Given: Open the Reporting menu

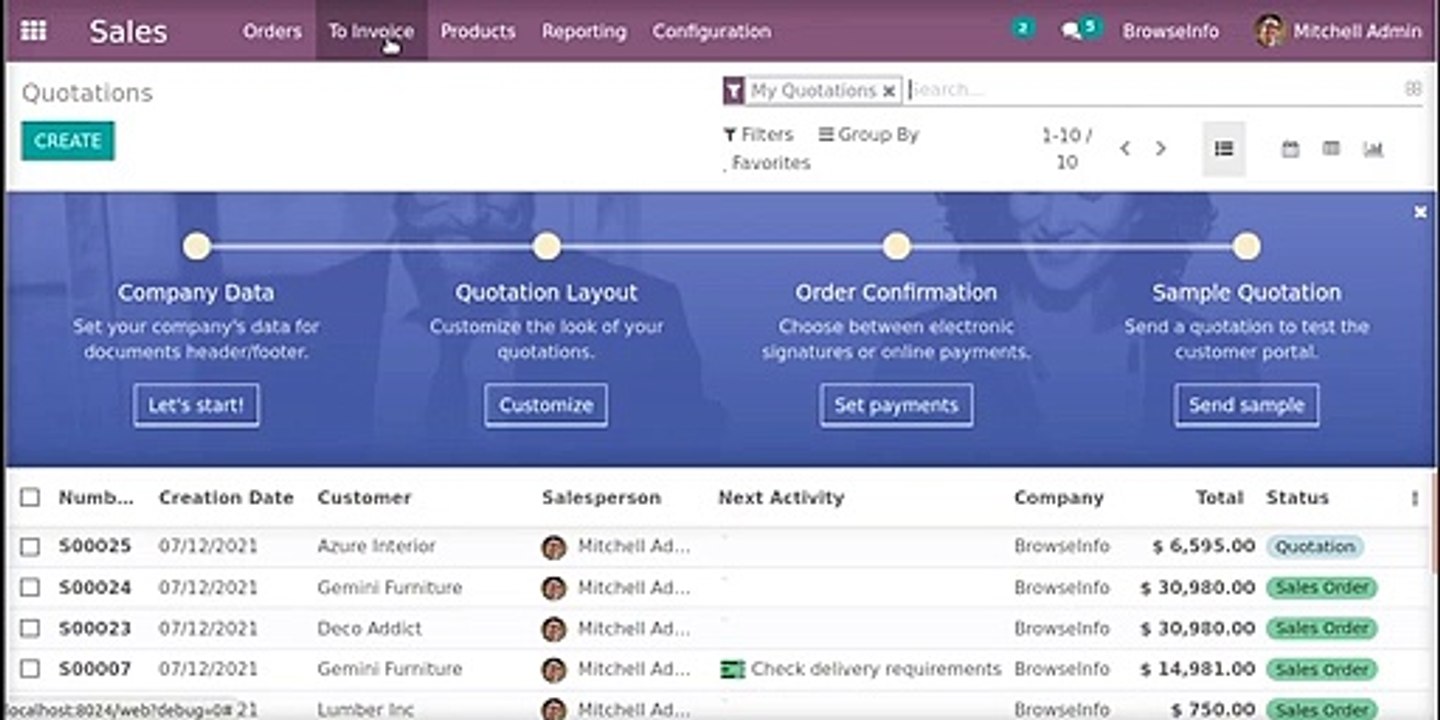Looking at the screenshot, I should pos(584,31).
